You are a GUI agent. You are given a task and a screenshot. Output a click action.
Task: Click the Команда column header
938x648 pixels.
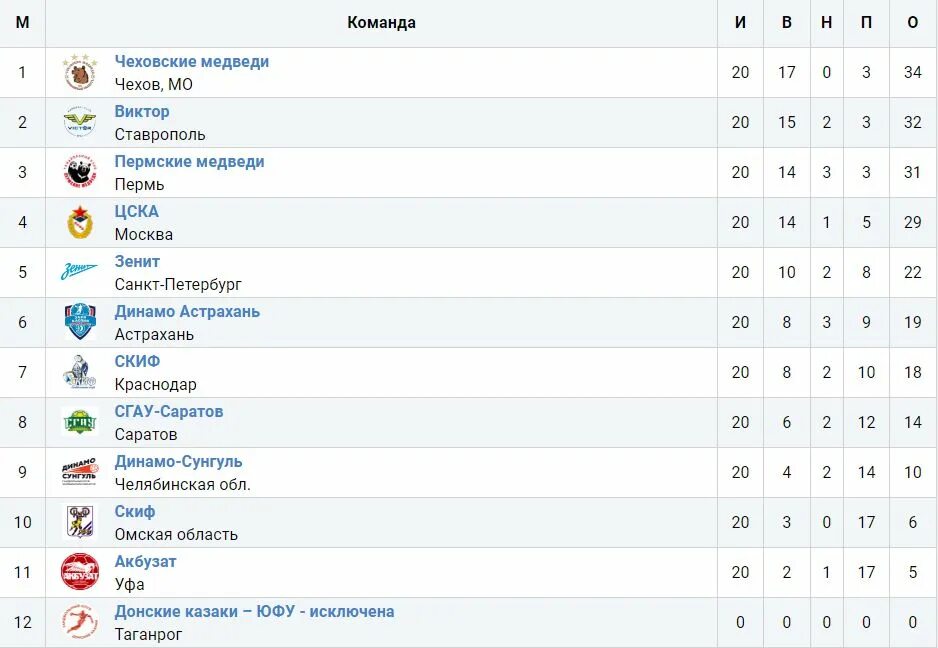click(x=381, y=23)
